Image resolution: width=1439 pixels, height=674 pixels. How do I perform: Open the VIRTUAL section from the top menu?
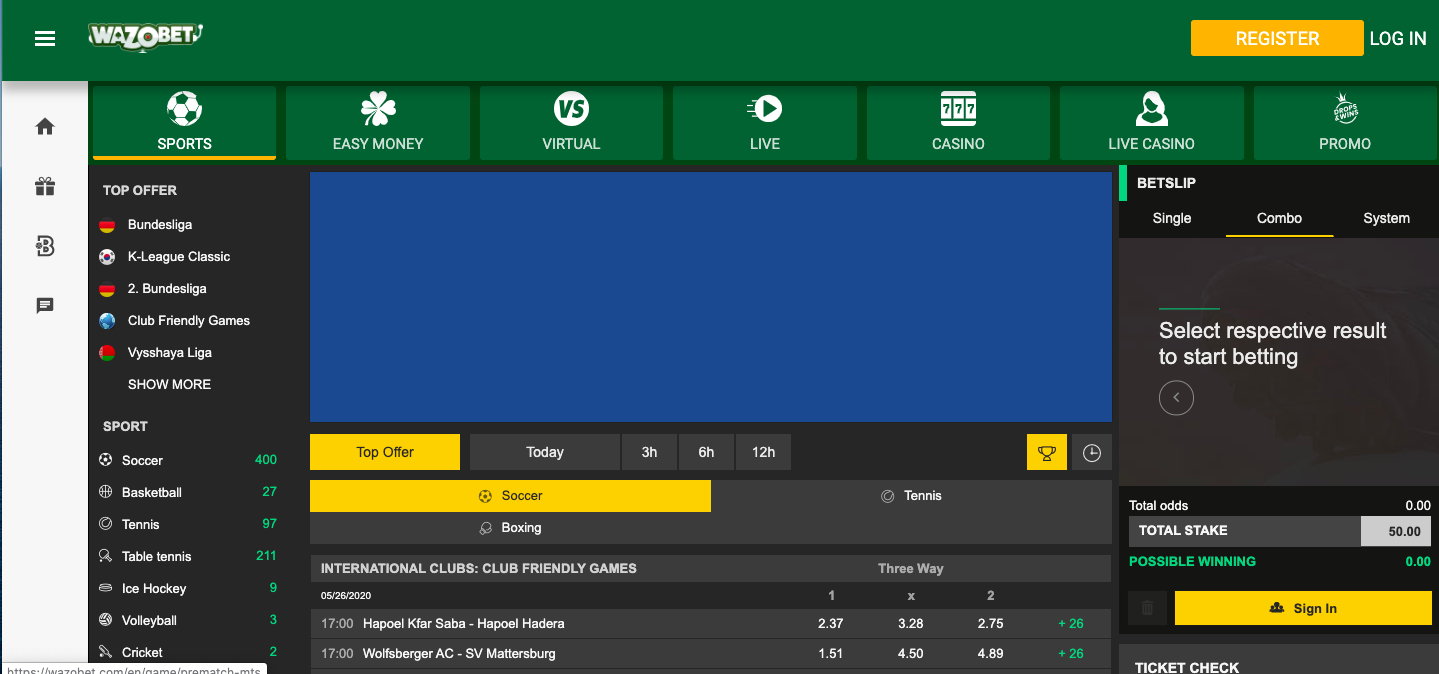click(x=570, y=122)
